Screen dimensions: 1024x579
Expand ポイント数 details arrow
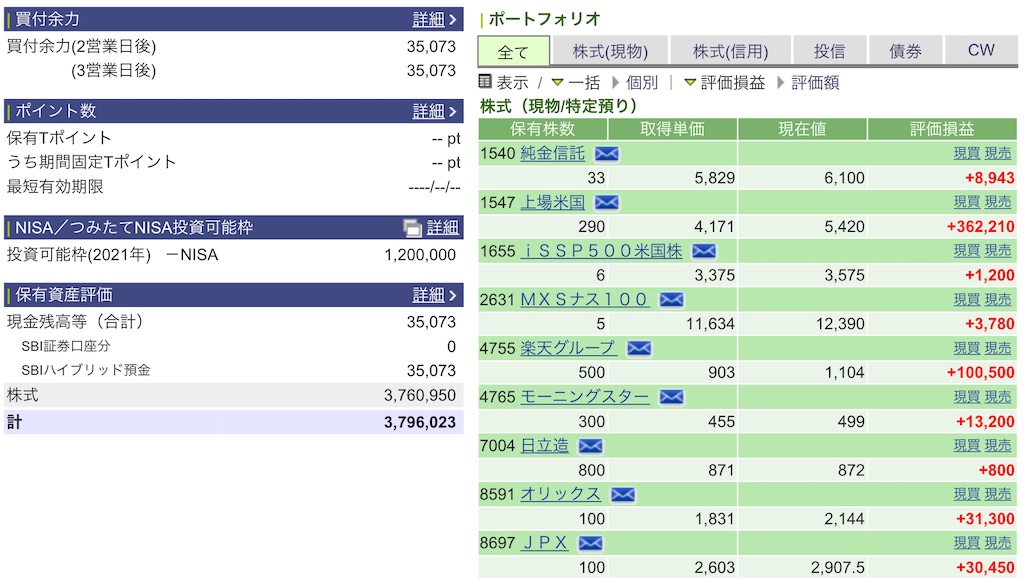(x=434, y=111)
